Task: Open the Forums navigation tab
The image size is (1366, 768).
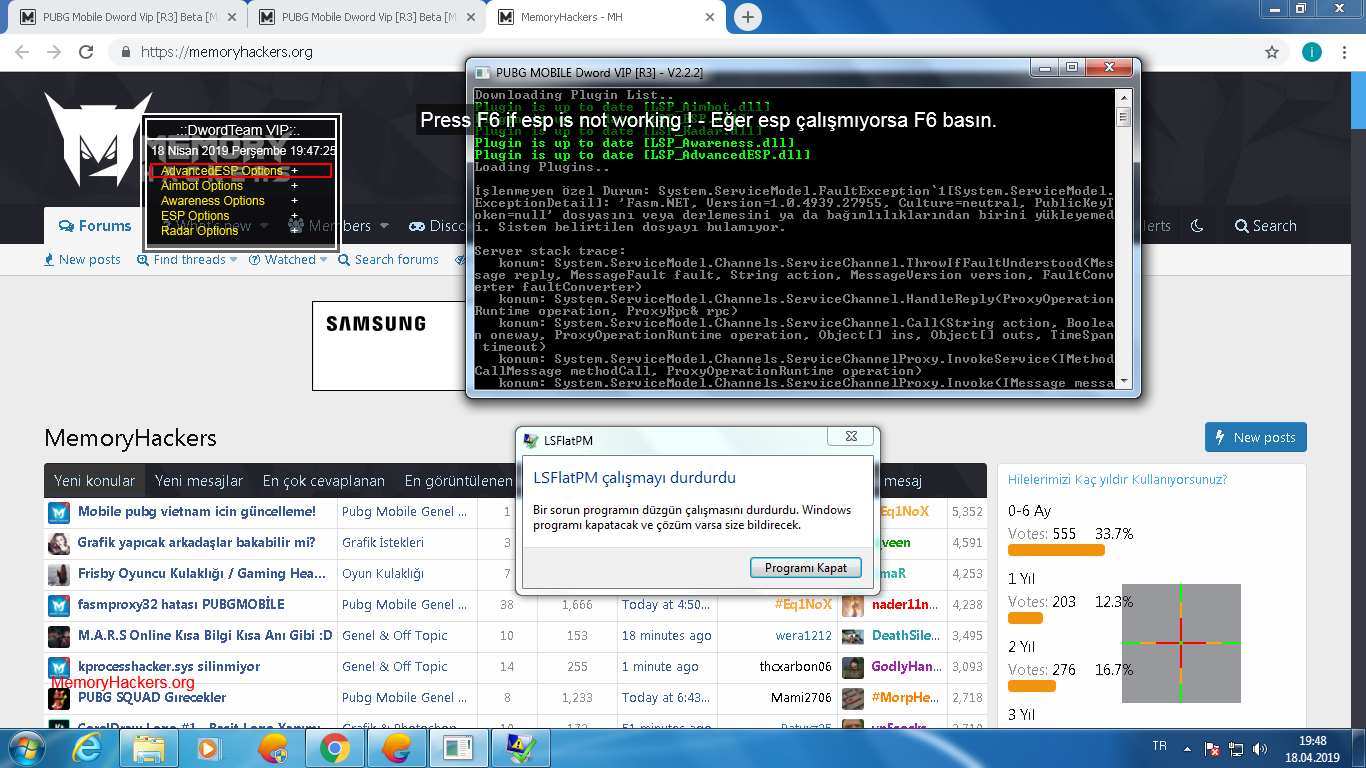Action: 95,226
